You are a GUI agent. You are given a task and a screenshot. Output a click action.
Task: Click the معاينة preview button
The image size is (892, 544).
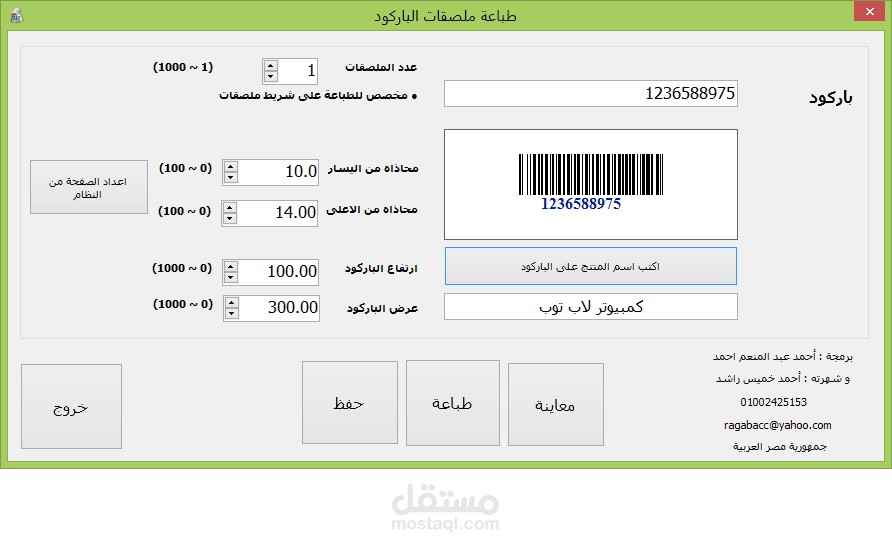pos(555,405)
